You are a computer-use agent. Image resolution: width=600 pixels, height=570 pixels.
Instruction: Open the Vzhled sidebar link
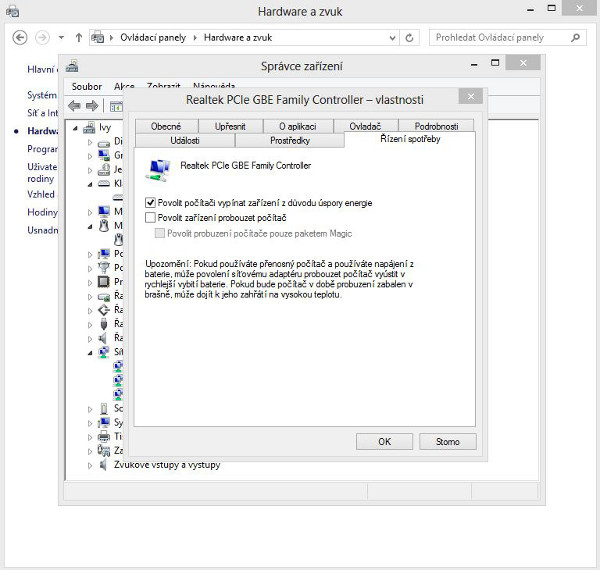pos(41,194)
